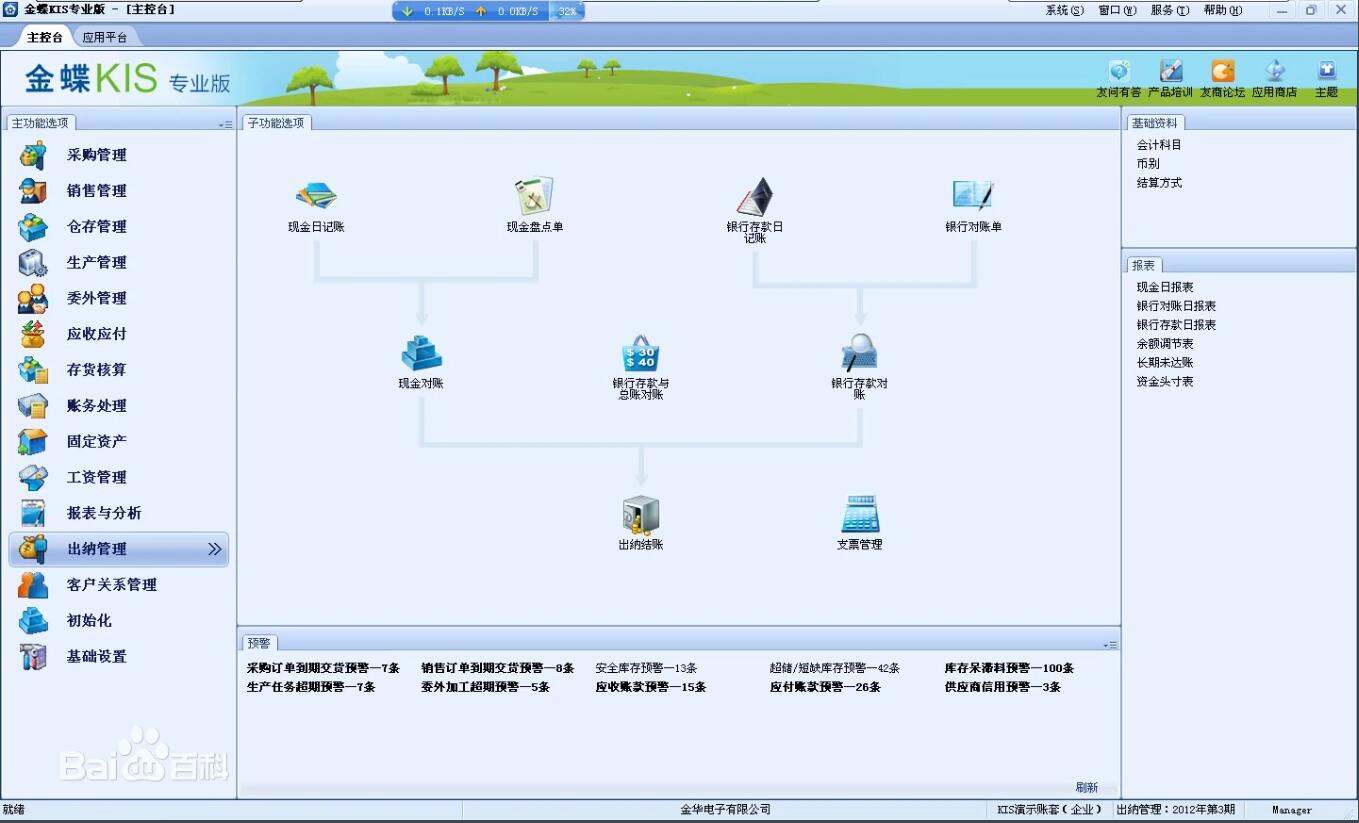Open the 预警 panel dropdown arrow
The width and height of the screenshot is (1359, 823).
(1110, 645)
